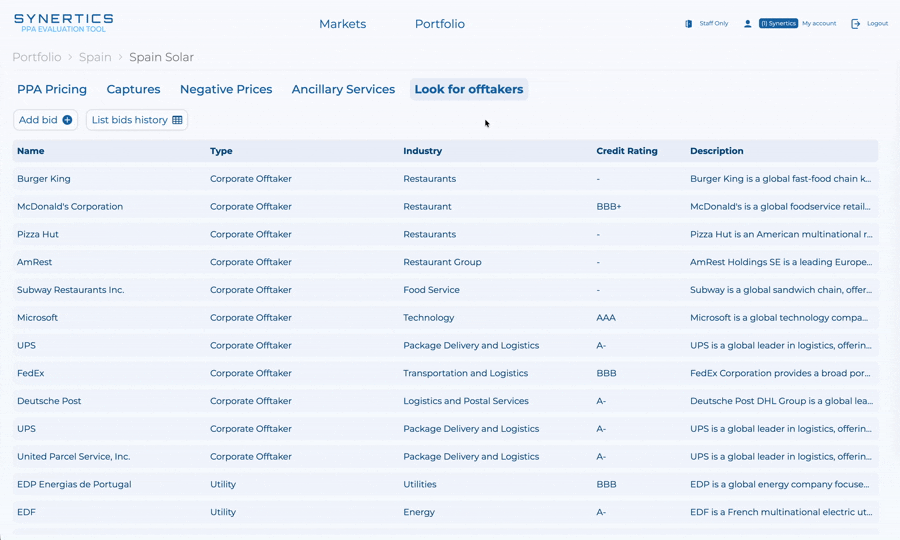Click the Logout arrow icon

coord(855,24)
